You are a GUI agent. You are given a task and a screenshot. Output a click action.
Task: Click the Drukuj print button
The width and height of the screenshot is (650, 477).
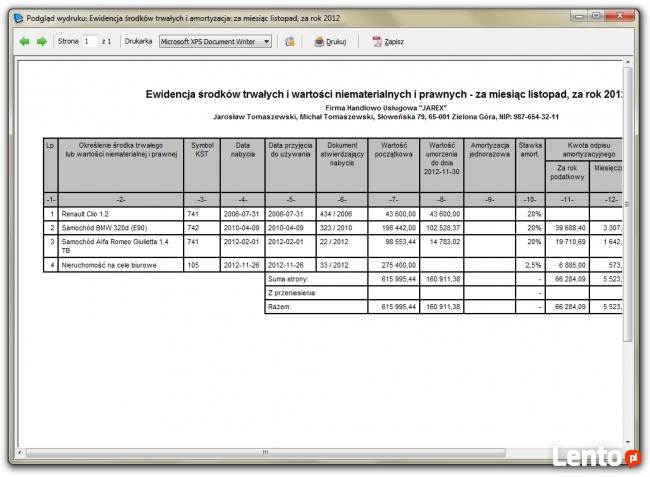(330, 41)
